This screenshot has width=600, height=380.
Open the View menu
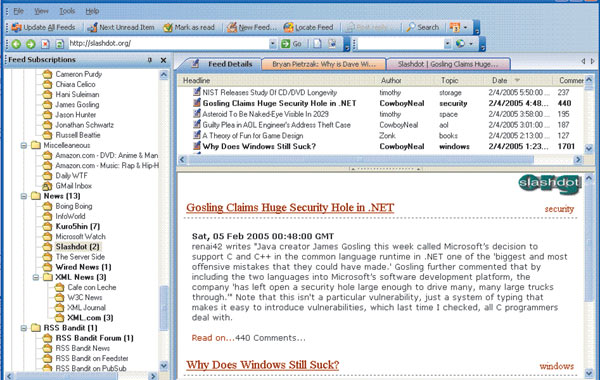(41, 11)
